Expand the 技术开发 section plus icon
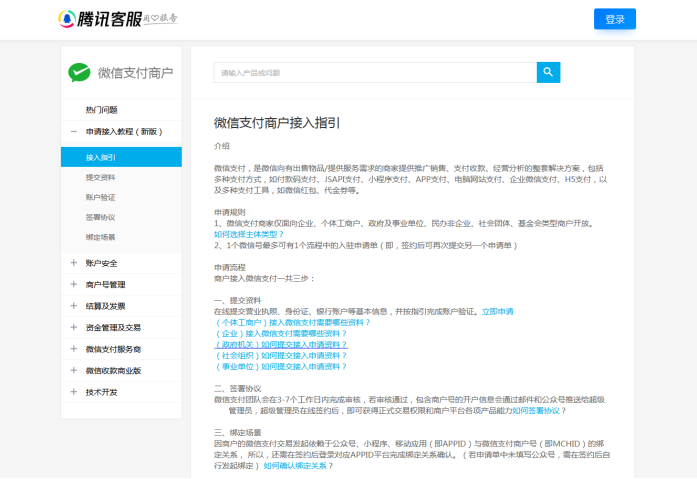This screenshot has width=697, height=479. click(74, 392)
